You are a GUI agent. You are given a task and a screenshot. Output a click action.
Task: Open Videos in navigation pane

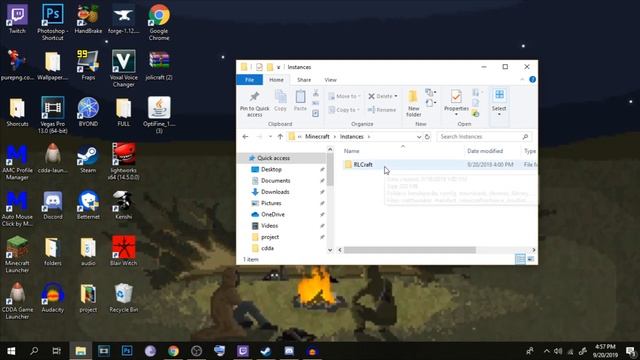[269, 226]
